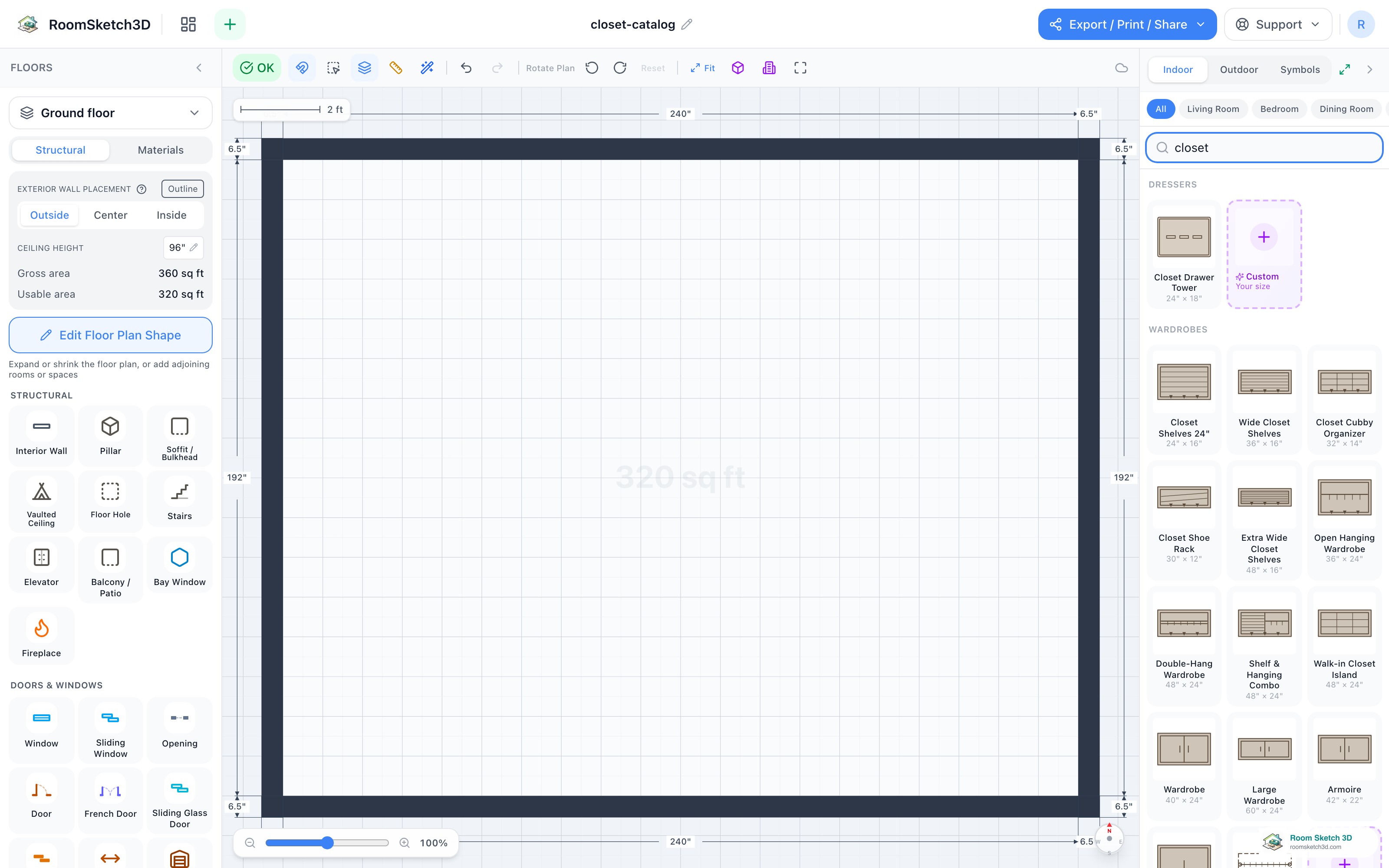The image size is (1389, 868).
Task: Open the building elevation view icon
Action: [769, 68]
